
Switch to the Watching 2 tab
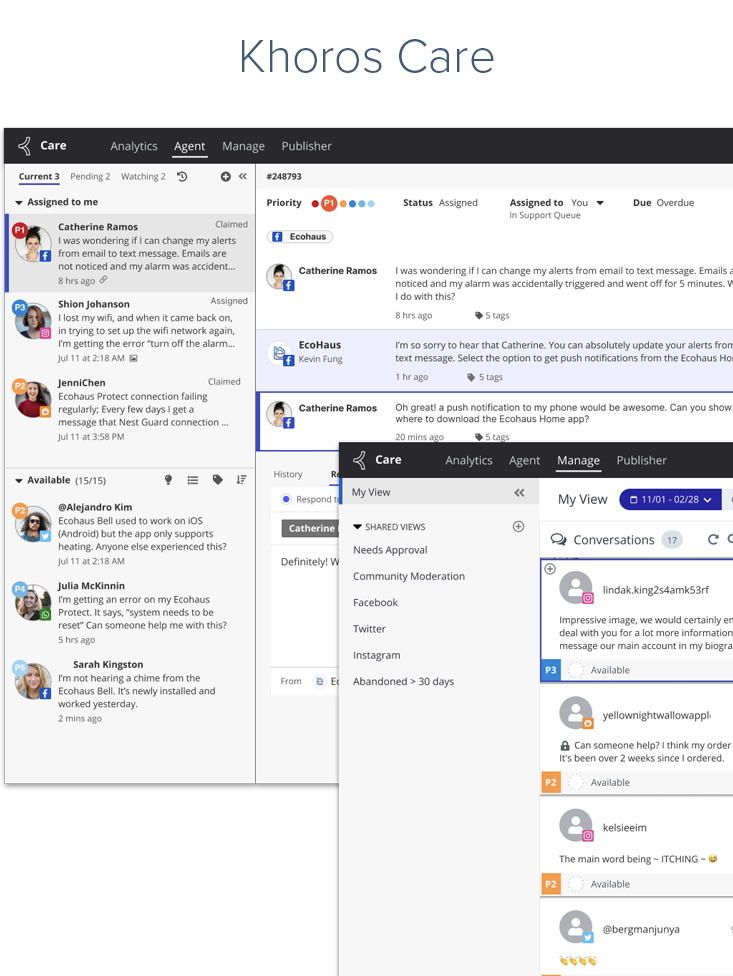143,177
